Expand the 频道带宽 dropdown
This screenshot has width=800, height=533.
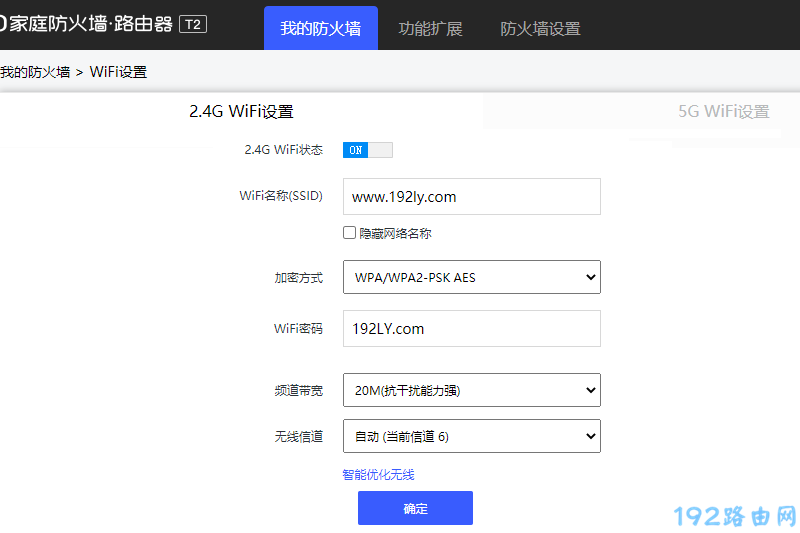point(471,390)
